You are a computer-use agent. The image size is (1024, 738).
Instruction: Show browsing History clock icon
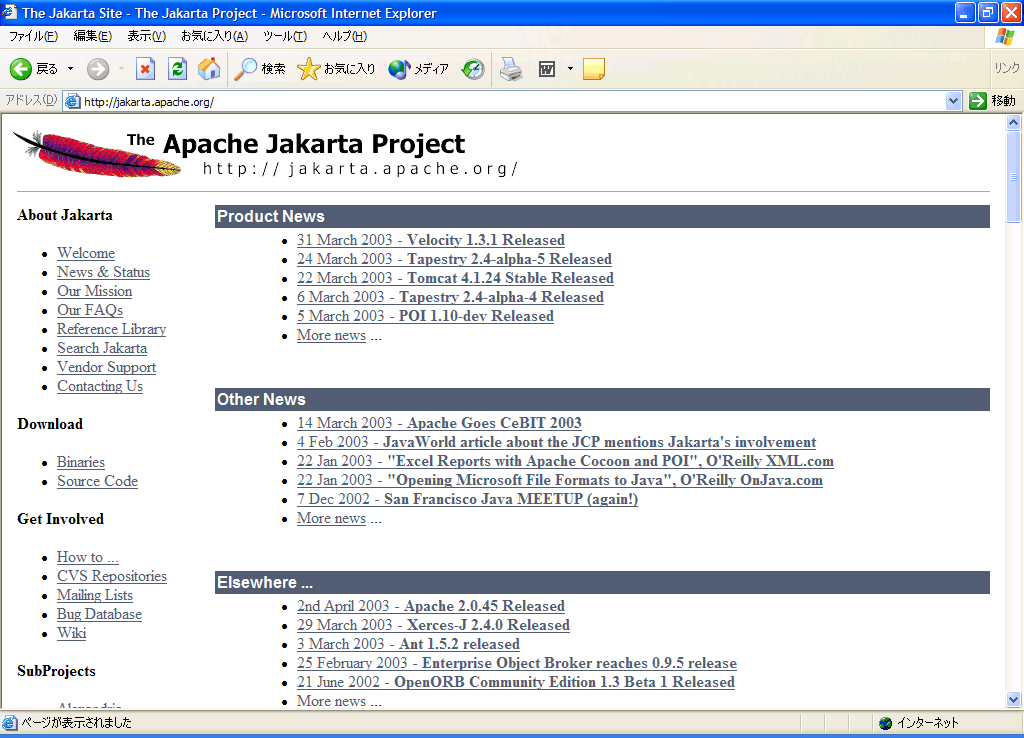click(x=473, y=69)
